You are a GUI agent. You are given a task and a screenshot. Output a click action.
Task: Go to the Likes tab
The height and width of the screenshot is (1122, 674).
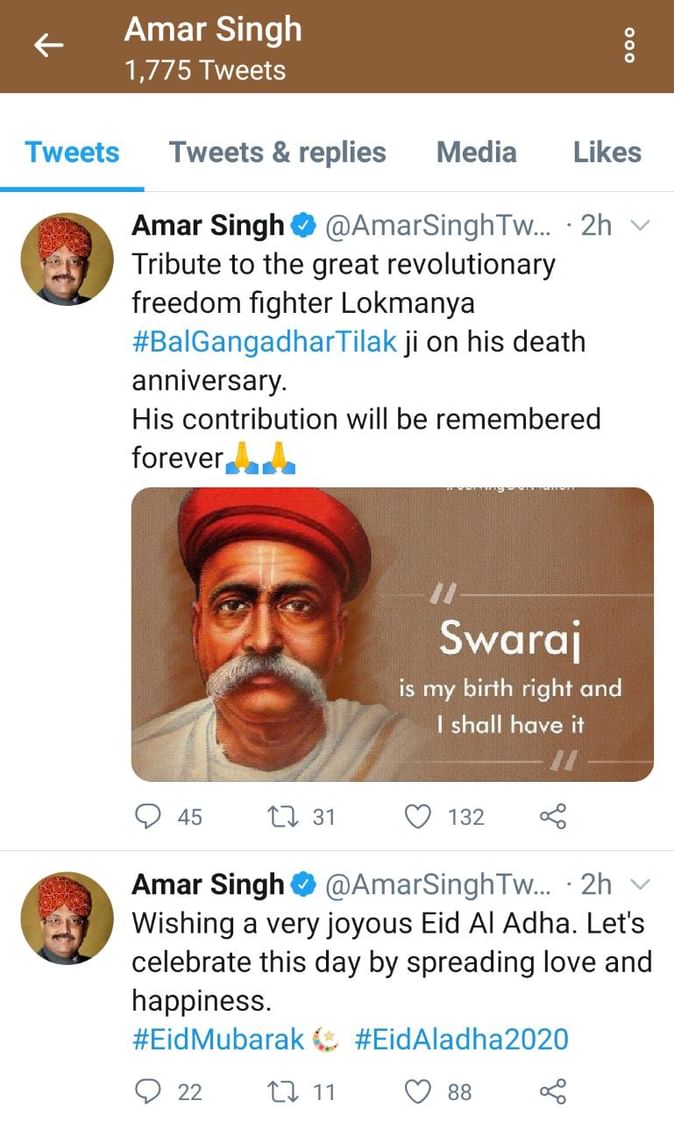click(x=607, y=152)
